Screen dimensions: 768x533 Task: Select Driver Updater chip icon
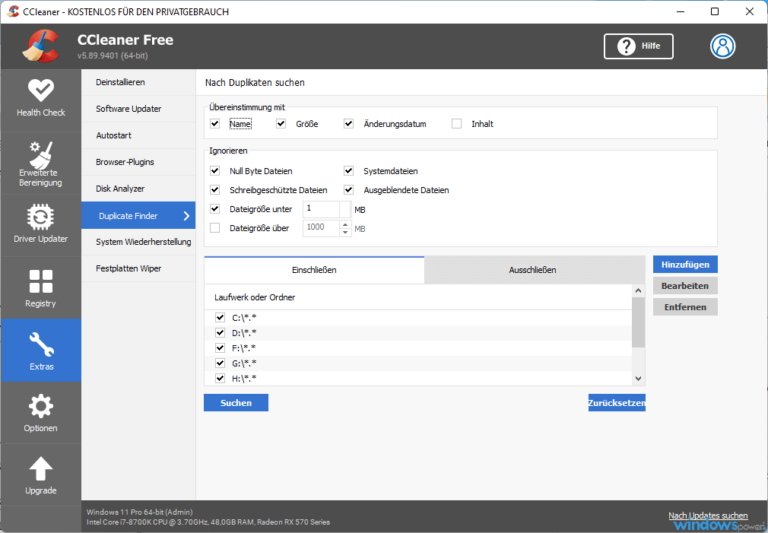[40, 218]
